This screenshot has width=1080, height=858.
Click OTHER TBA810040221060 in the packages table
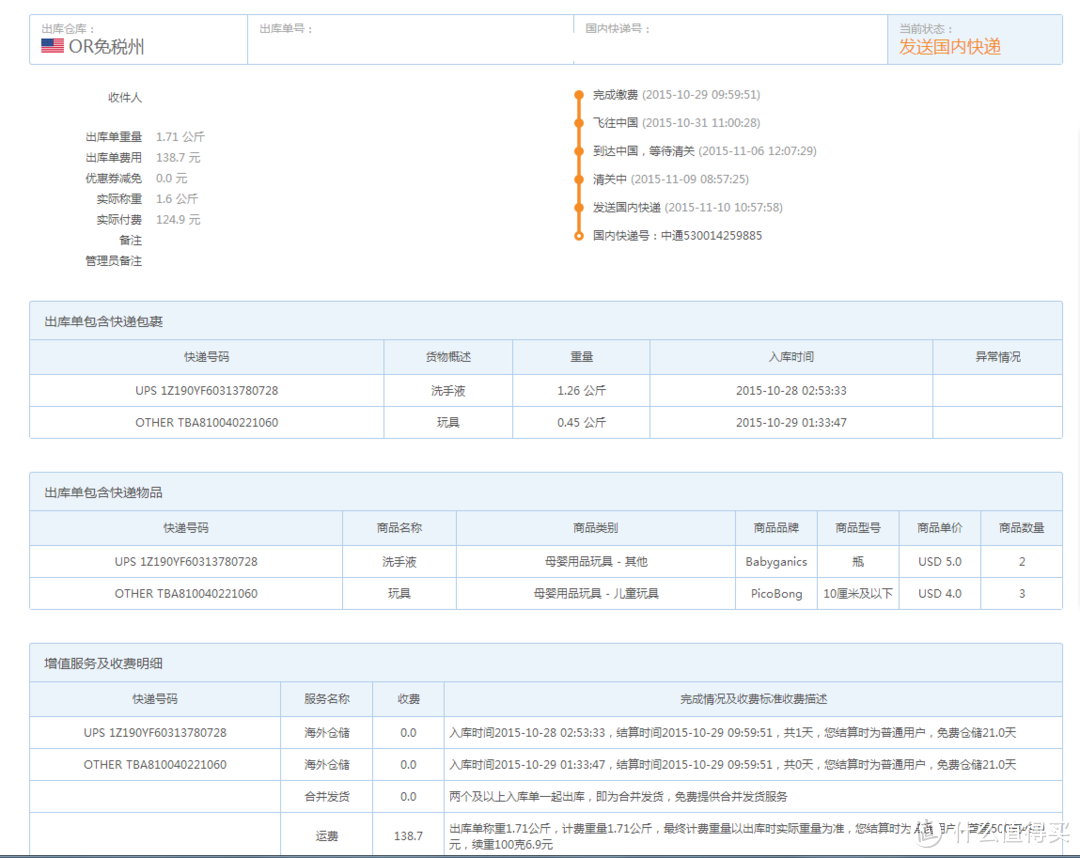tap(207, 422)
